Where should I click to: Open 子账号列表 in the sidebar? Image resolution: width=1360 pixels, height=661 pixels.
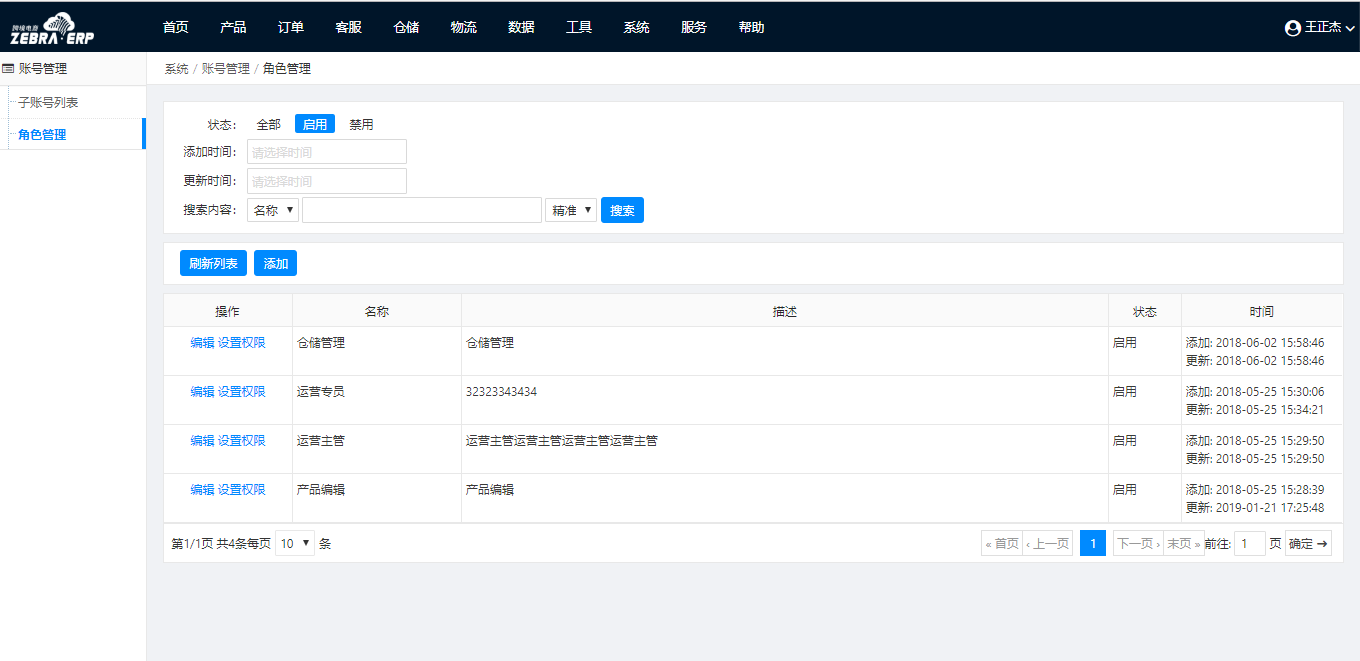pos(48,102)
